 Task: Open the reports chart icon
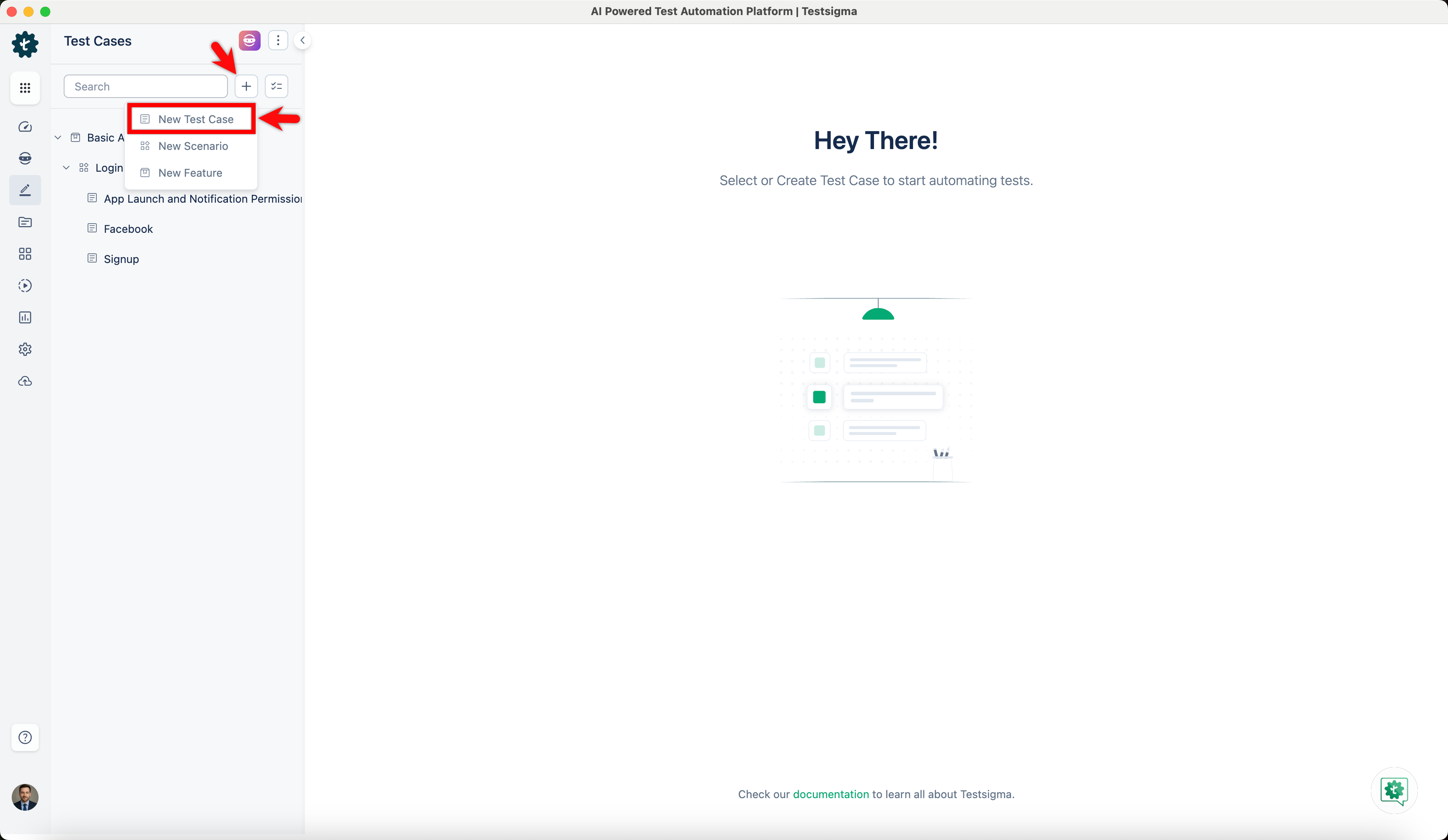coord(25,317)
